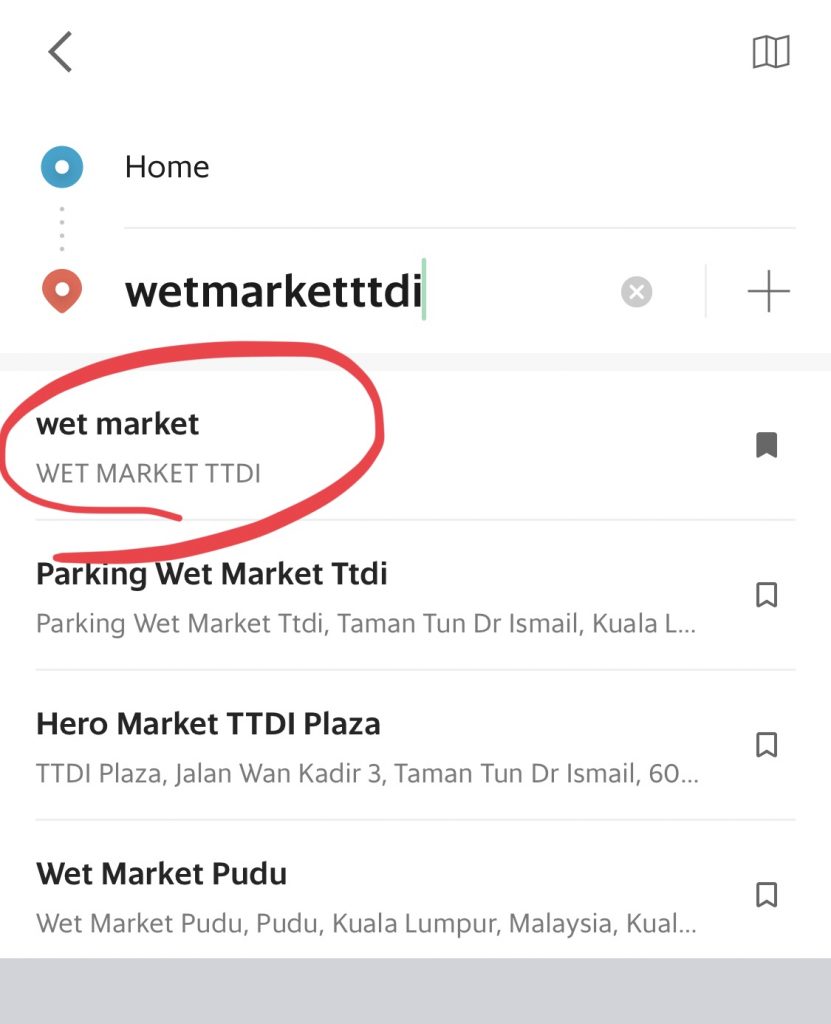This screenshot has height=1024, width=831.
Task: Open the map view icon
Action: (x=771, y=52)
